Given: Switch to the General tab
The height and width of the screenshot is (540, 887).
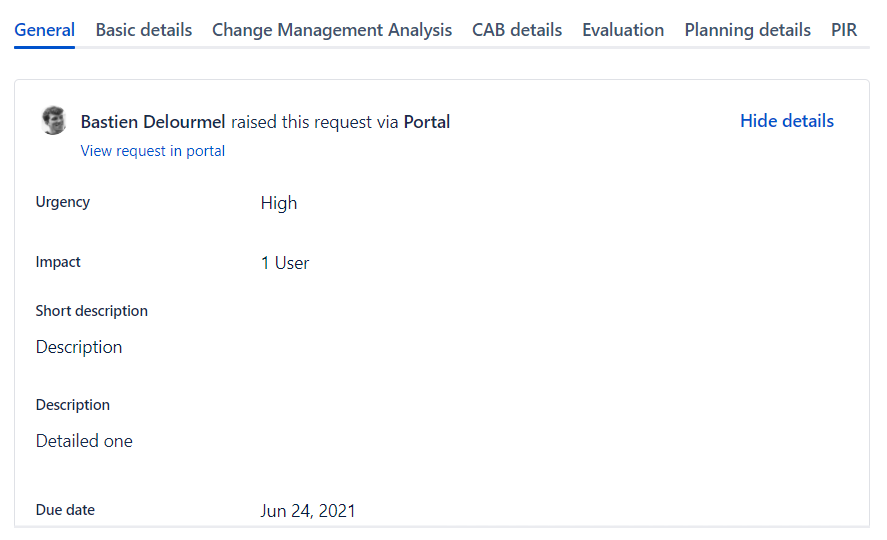Looking at the screenshot, I should tap(44, 30).
